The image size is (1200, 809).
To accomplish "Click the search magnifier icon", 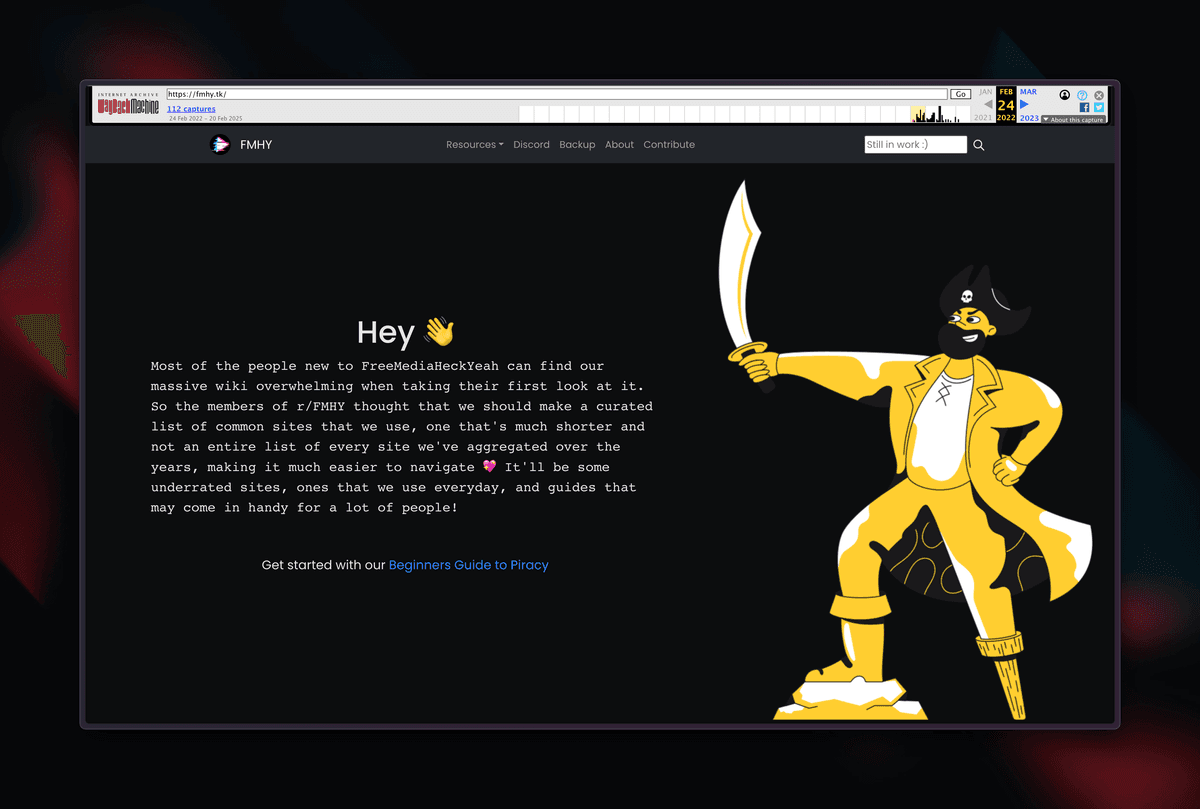I will pyautogui.click(x=979, y=145).
